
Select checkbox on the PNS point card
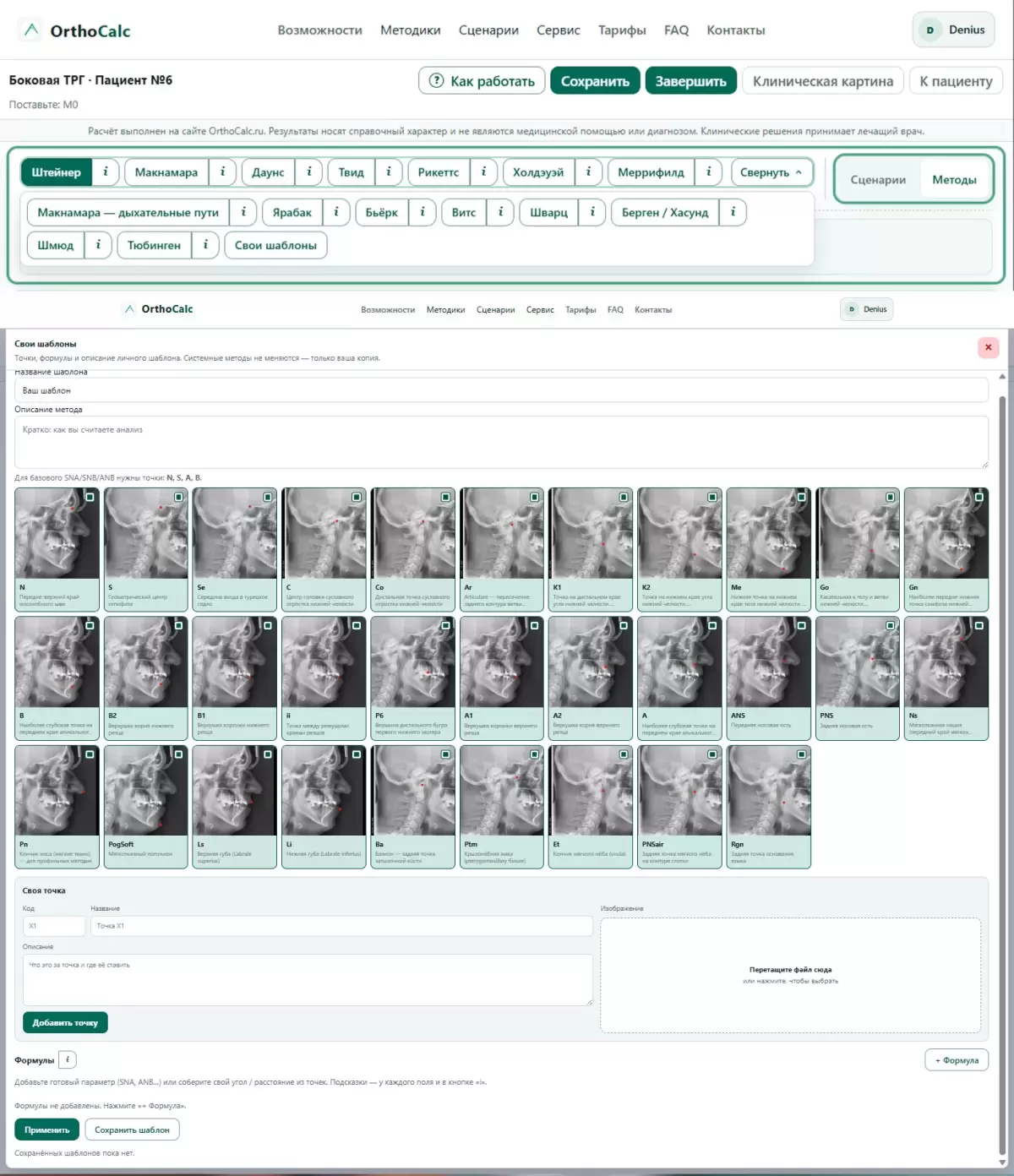pyautogui.click(x=890, y=625)
